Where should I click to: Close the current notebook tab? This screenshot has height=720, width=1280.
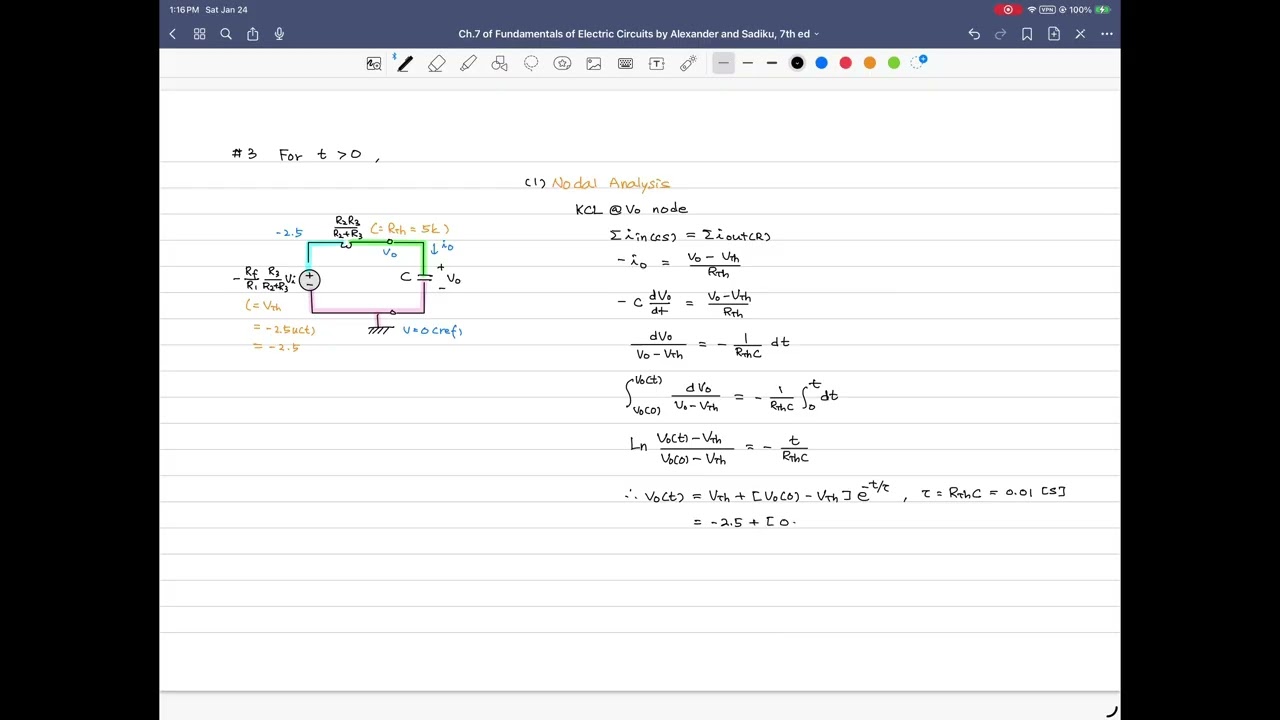(1080, 34)
